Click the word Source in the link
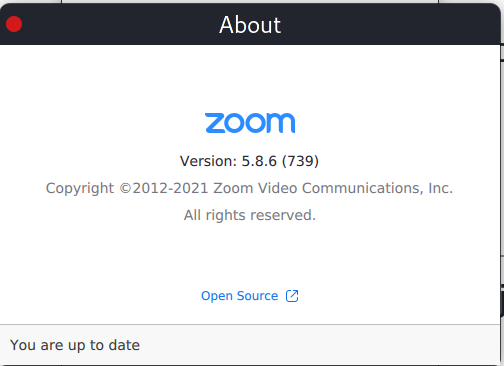Screen dimensions: 504x366 257,296
